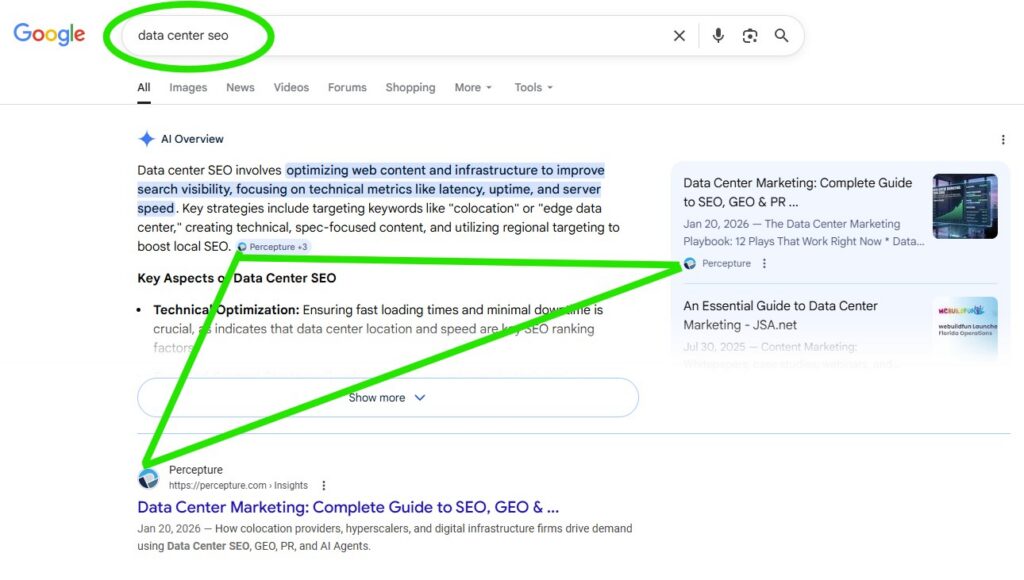Expand the More dropdown
Screen dimensions: 1024x580
coord(473,88)
